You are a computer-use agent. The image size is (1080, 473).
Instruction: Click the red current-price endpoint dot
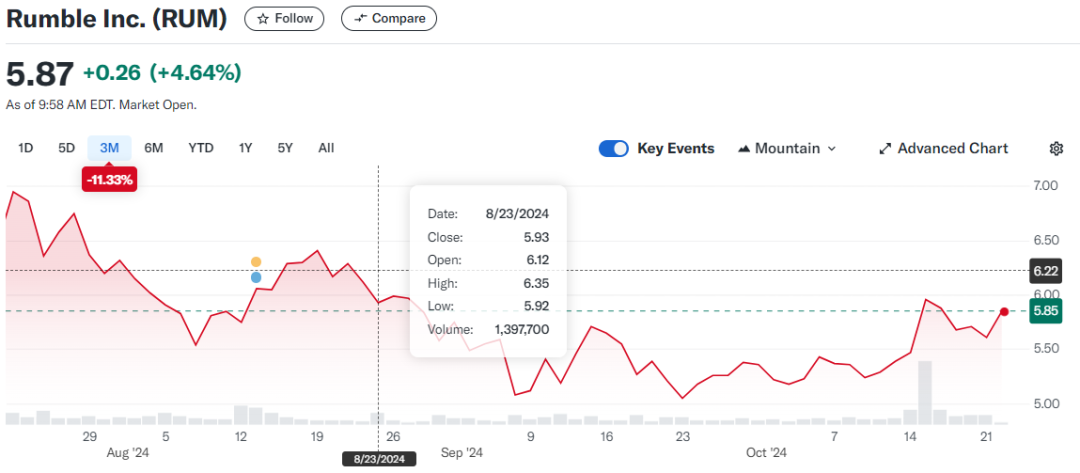[1004, 312]
